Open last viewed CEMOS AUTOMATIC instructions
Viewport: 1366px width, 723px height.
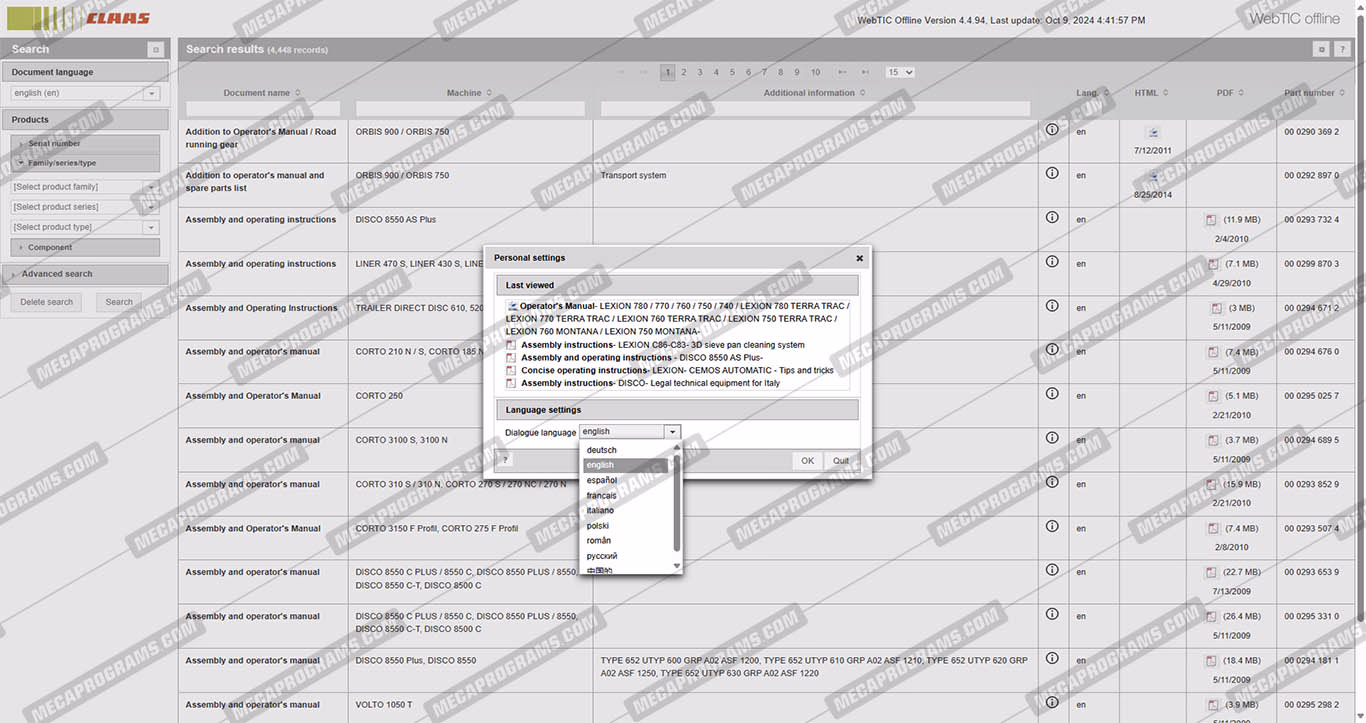click(677, 370)
